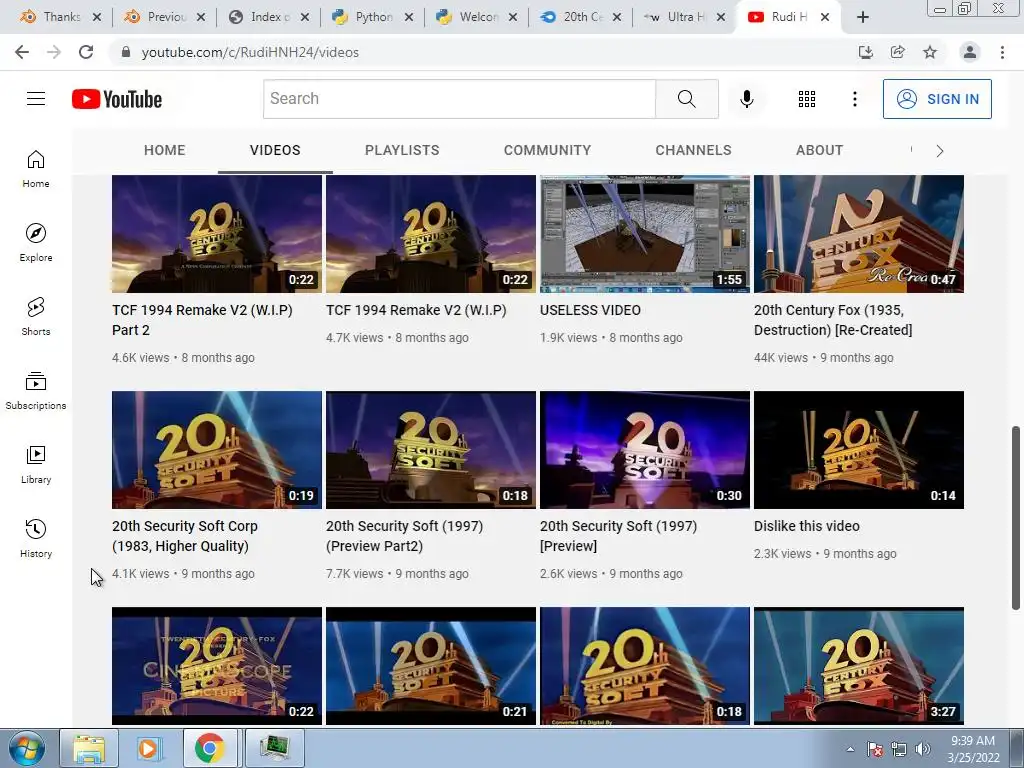
Task: Select the VIDEOS channel tab
Action: coord(275,150)
